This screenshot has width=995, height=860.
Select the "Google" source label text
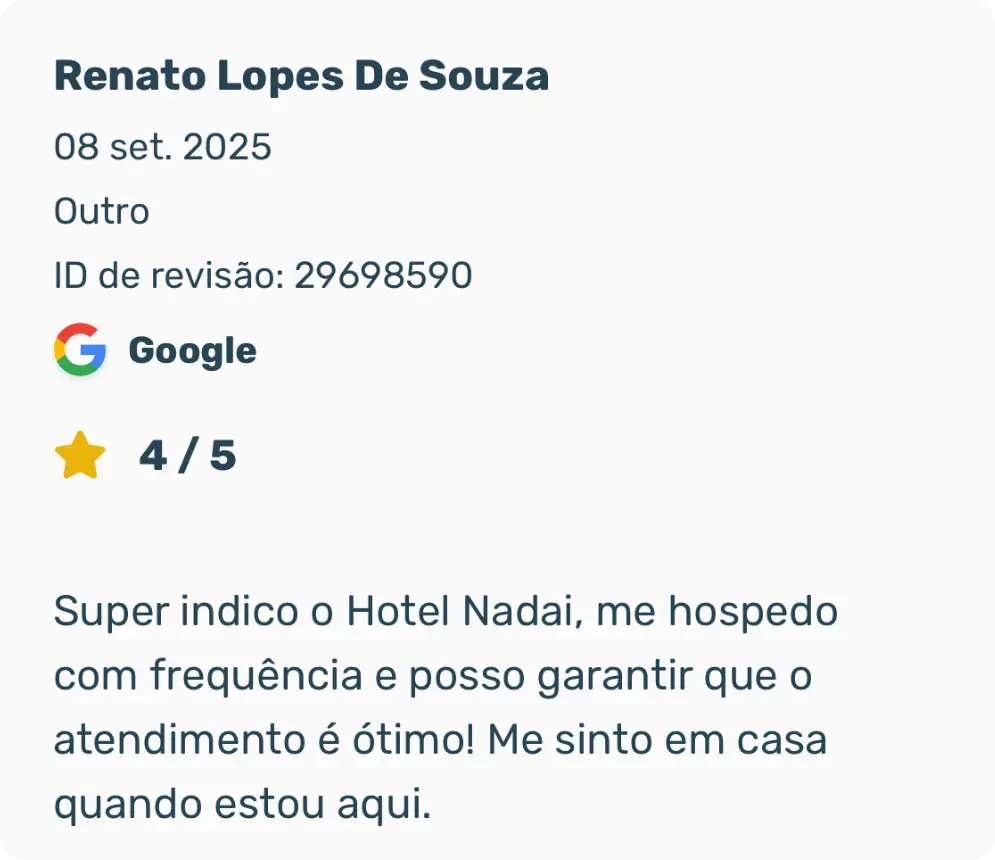click(x=192, y=351)
